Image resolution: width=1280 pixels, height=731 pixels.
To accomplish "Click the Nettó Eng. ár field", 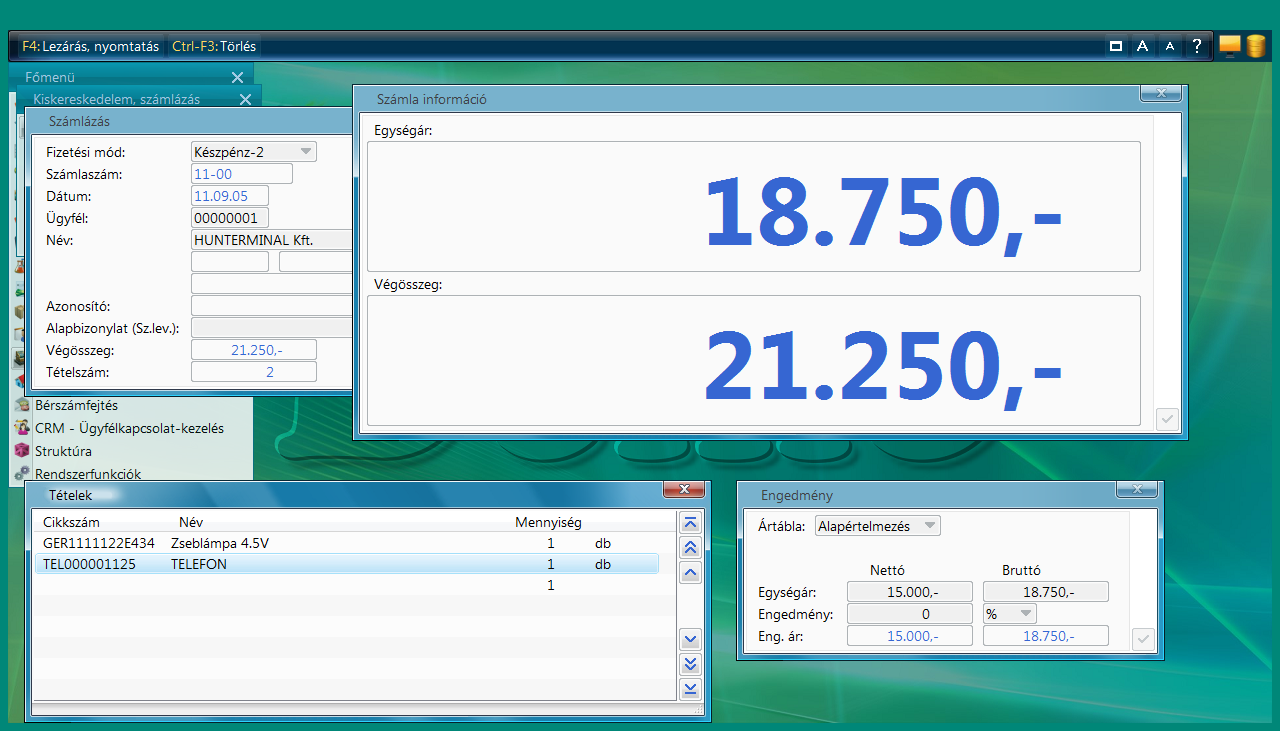I will (x=910, y=636).
